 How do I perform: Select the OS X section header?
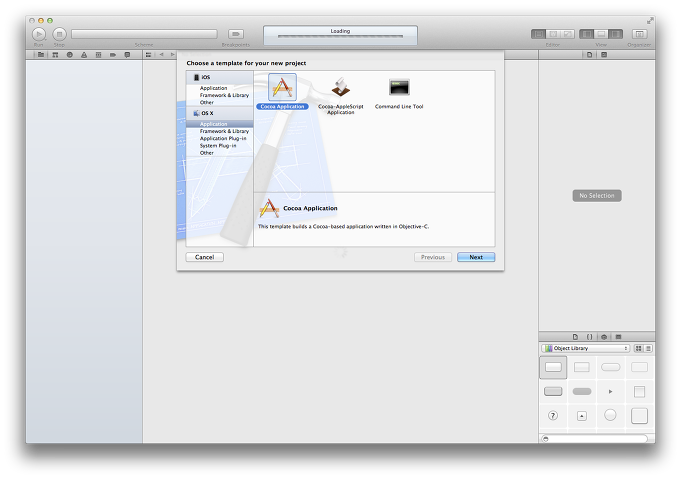pyautogui.click(x=220, y=113)
